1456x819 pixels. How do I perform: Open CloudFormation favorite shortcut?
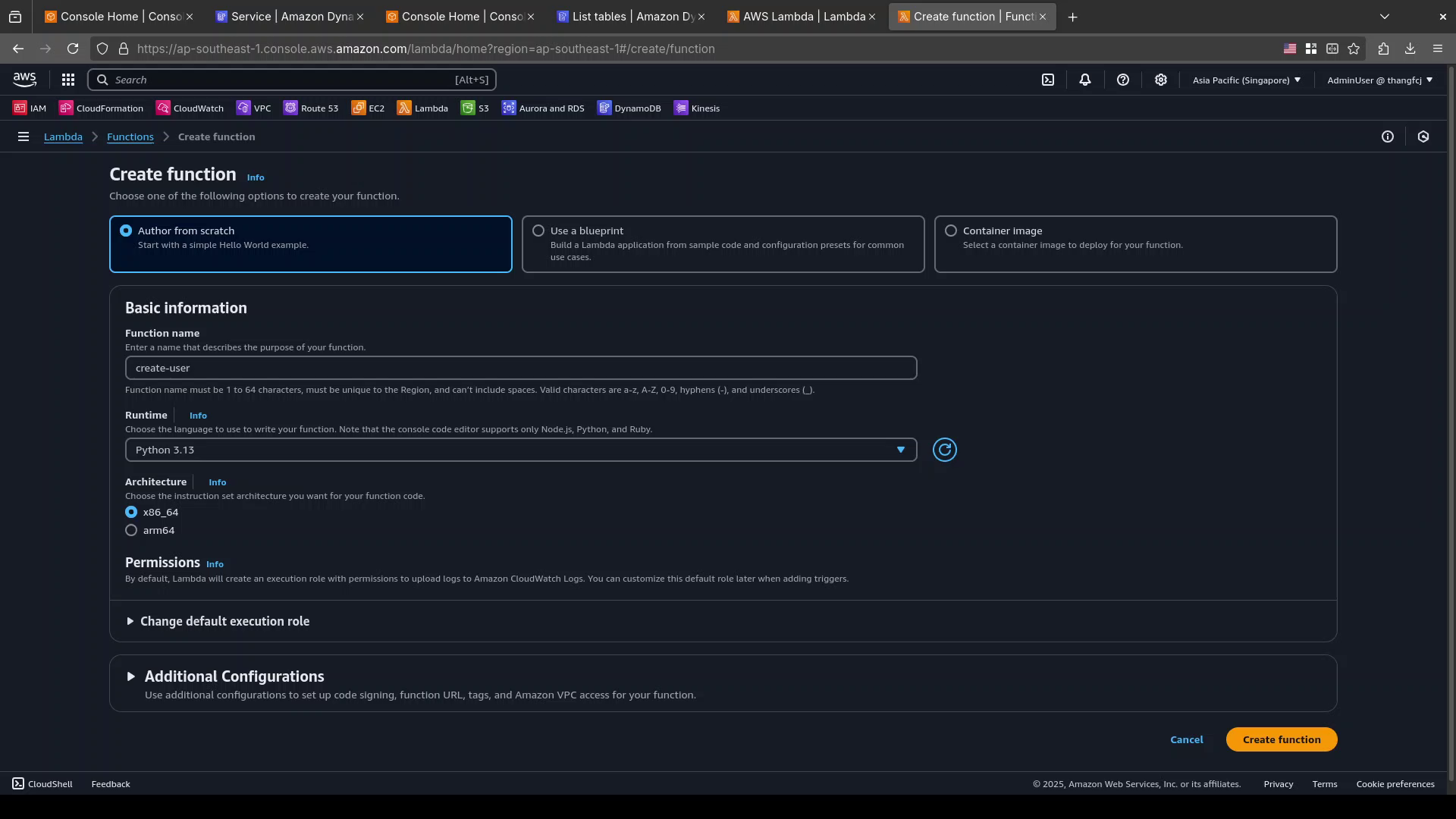(102, 108)
